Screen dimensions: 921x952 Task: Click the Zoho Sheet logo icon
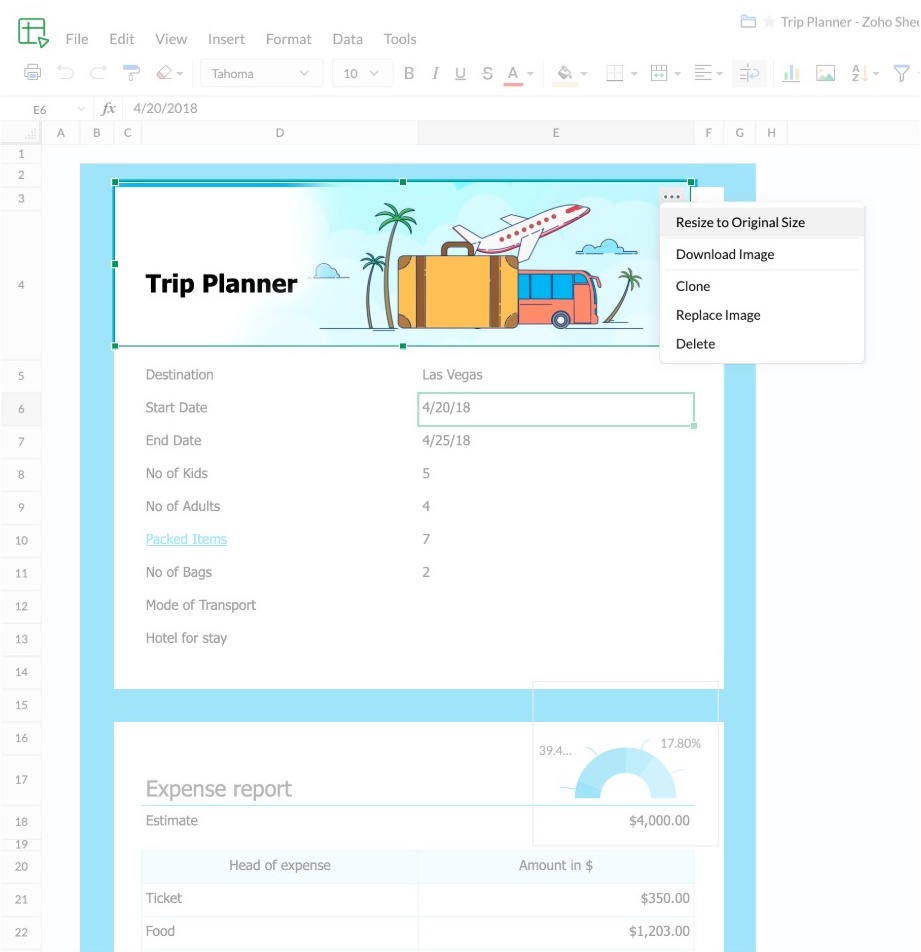[33, 32]
